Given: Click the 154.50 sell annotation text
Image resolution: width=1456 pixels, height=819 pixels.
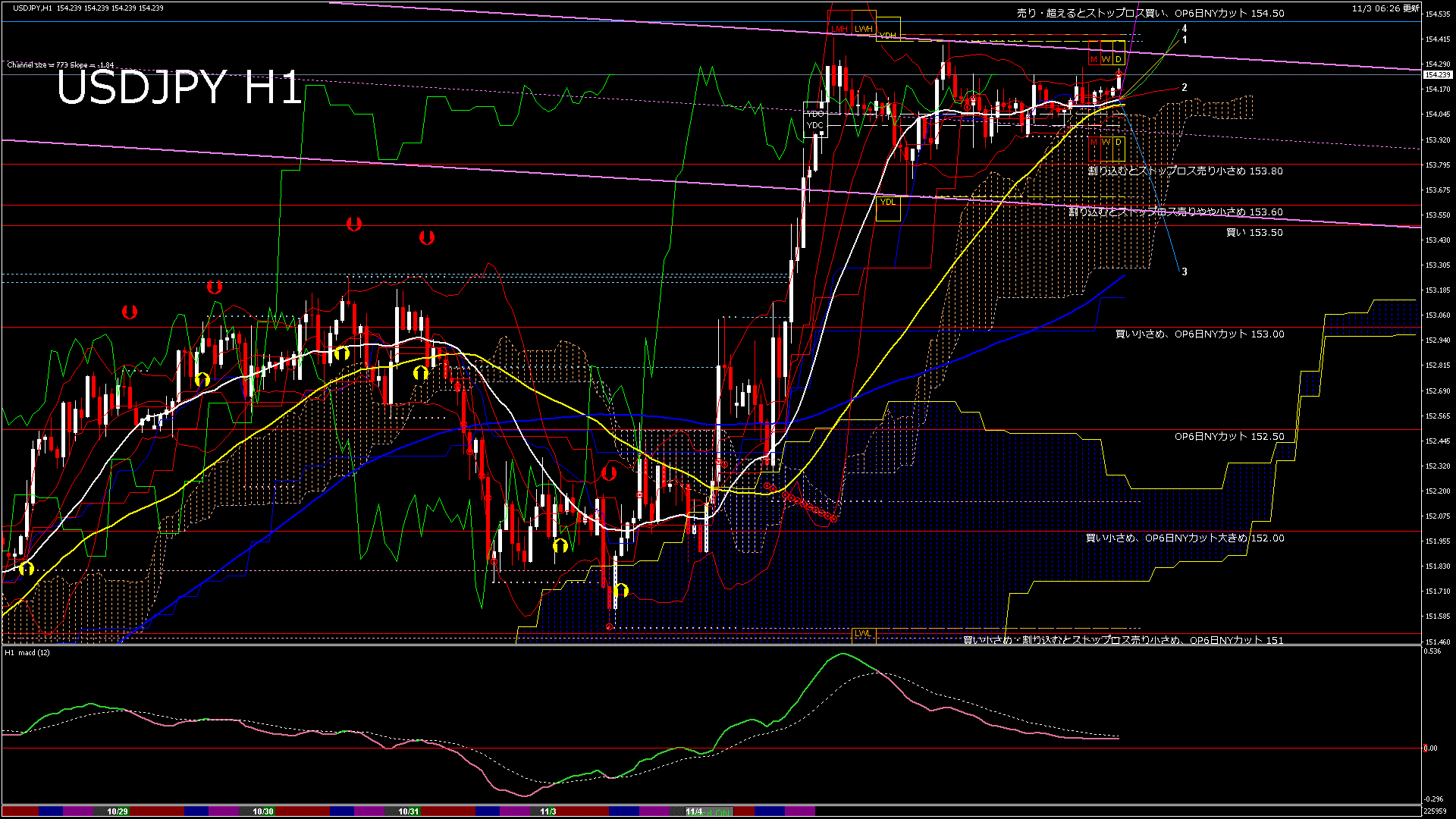Looking at the screenshot, I should (1150, 14).
